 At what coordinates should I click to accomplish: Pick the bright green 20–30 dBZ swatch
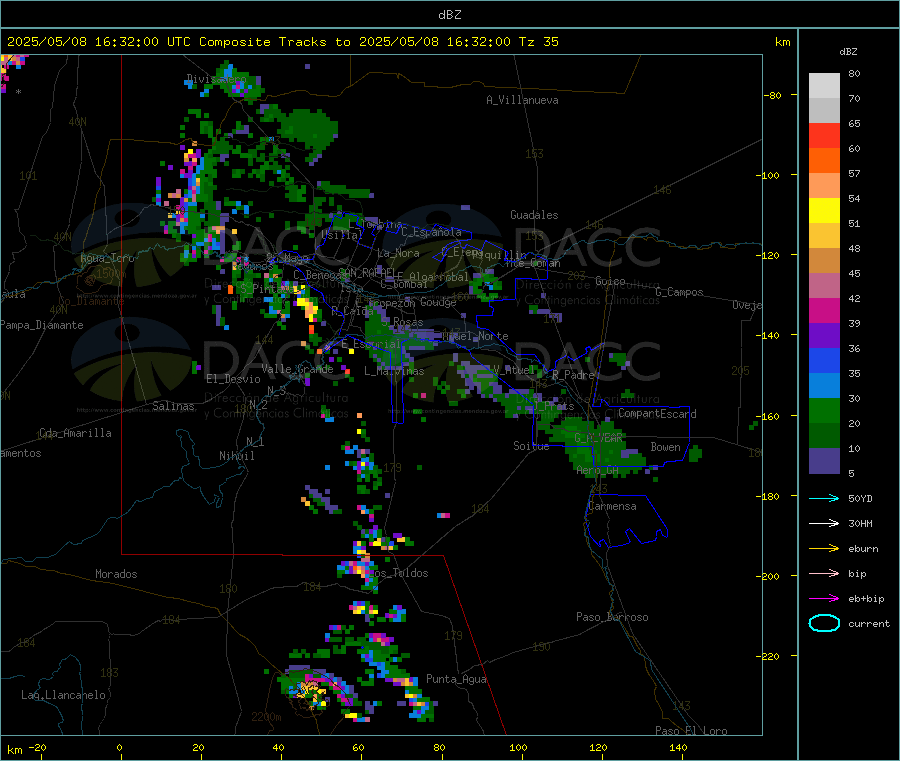[824, 410]
